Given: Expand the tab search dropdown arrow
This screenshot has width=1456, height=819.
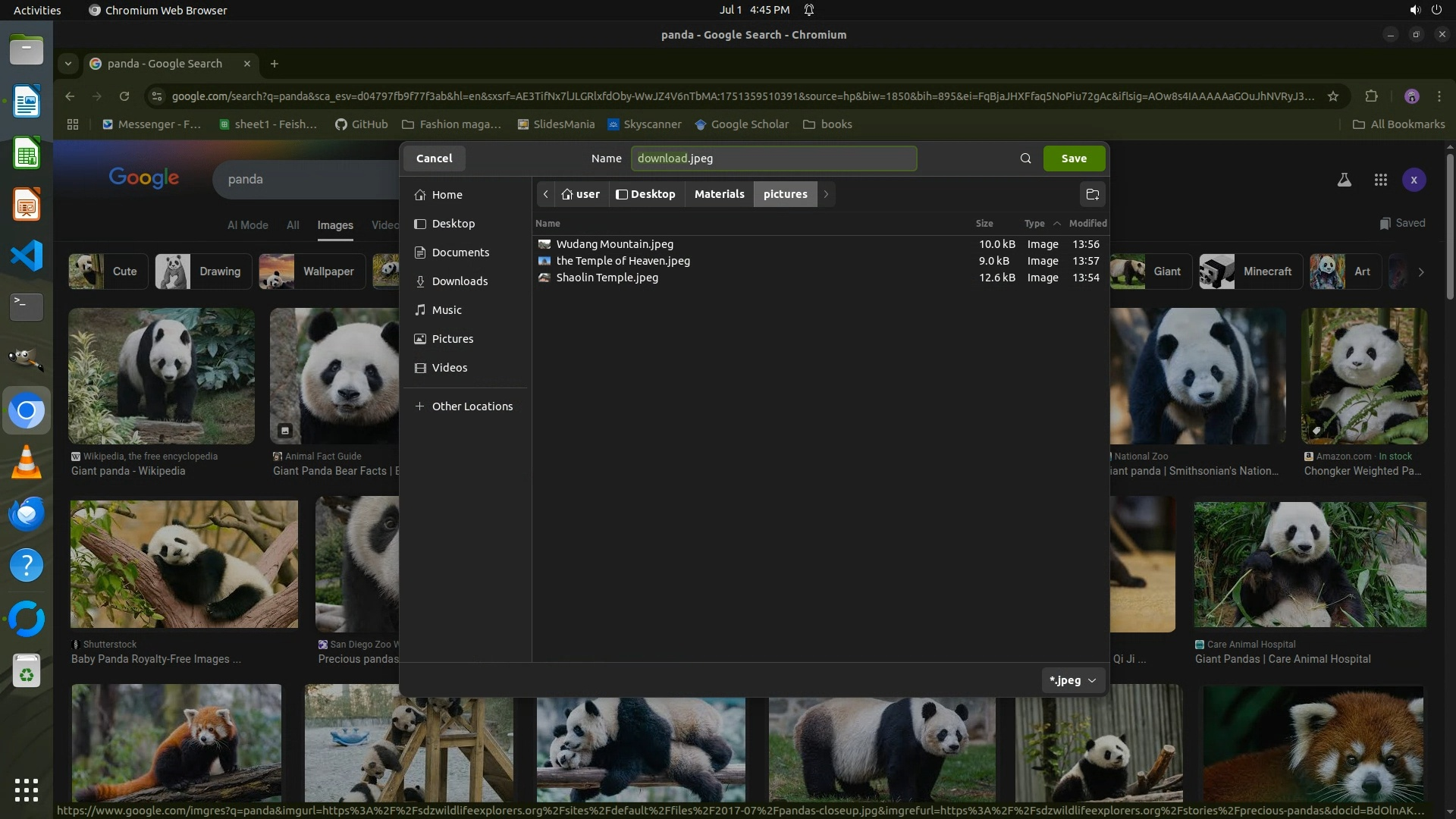Looking at the screenshot, I should point(68,64).
